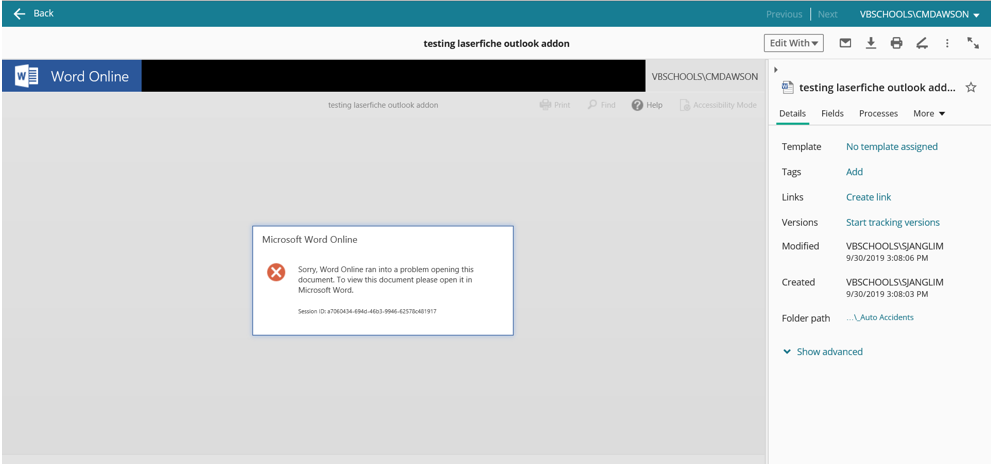The width and height of the screenshot is (994, 464).
Task: Switch to the Processes tab
Action: (879, 113)
